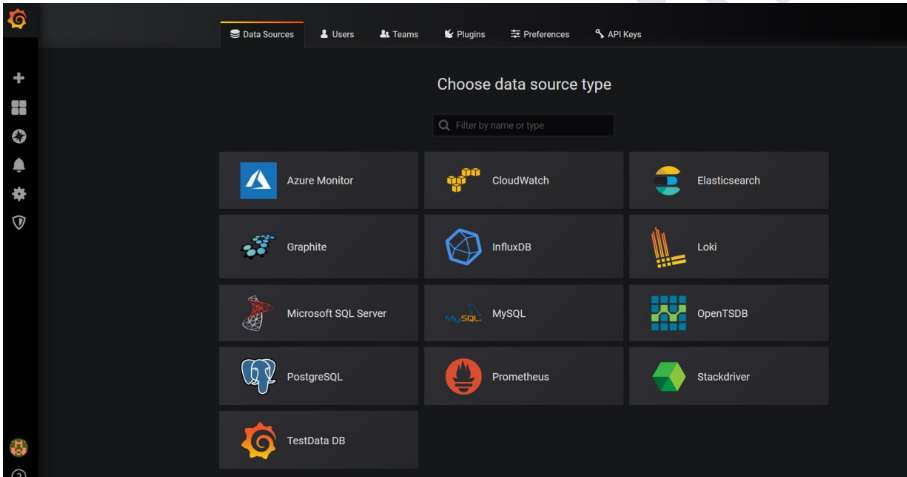Select the OpenTSDB label
This screenshot has width=907, height=477.
(722, 313)
